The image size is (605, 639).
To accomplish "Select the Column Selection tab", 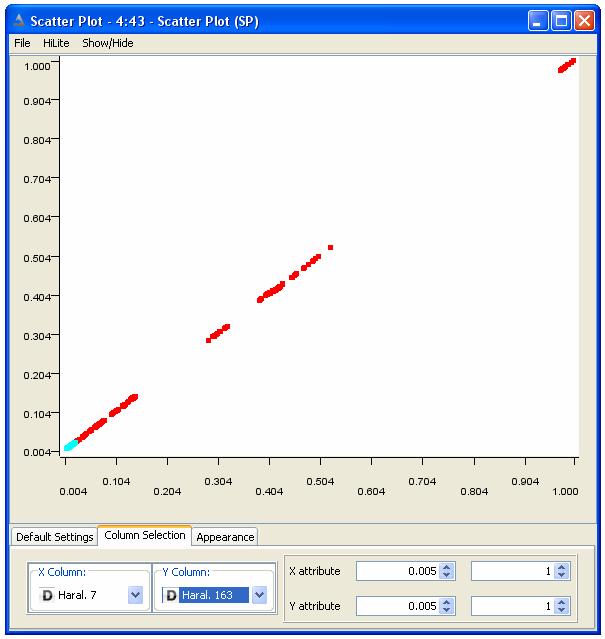I will coord(144,536).
